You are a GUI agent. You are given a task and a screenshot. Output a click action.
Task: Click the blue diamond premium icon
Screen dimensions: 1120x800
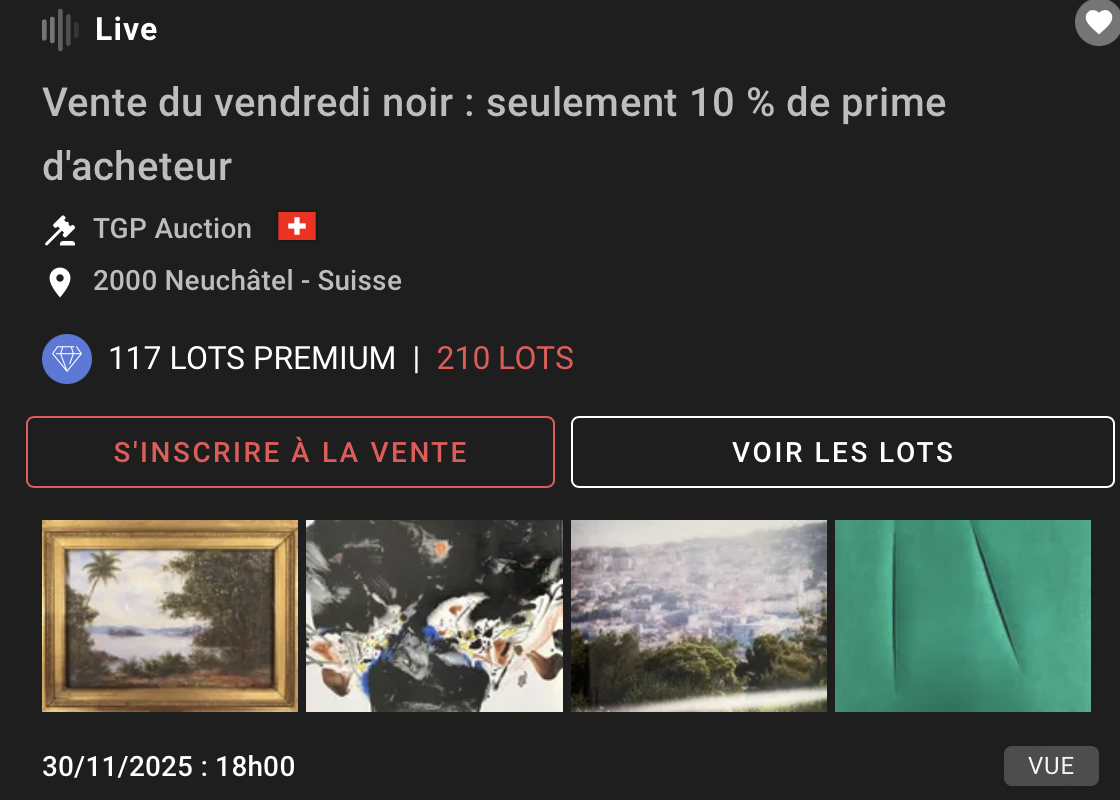tap(67, 359)
